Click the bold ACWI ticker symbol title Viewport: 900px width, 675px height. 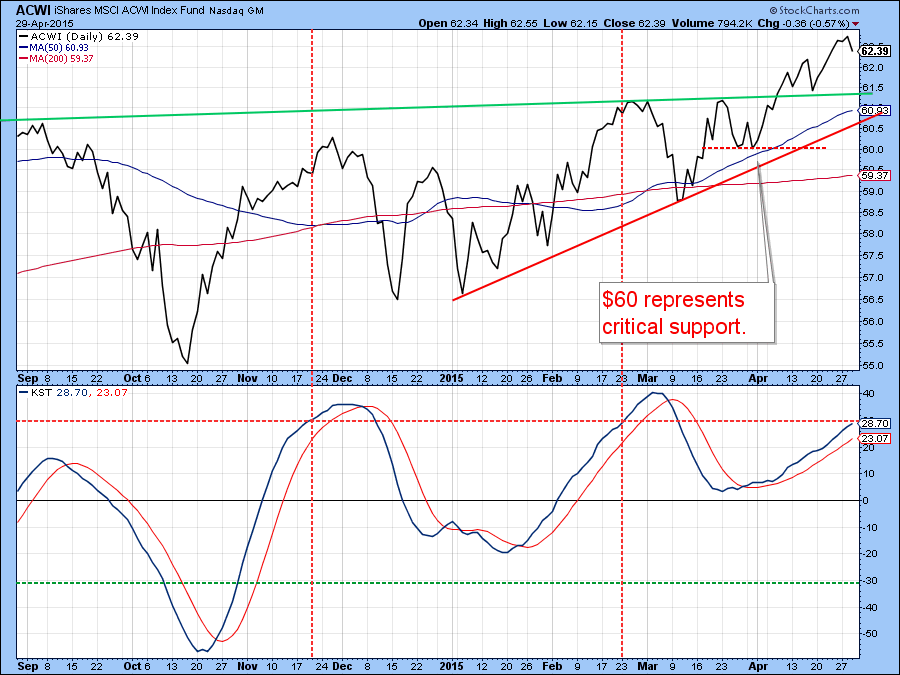click(x=33, y=10)
